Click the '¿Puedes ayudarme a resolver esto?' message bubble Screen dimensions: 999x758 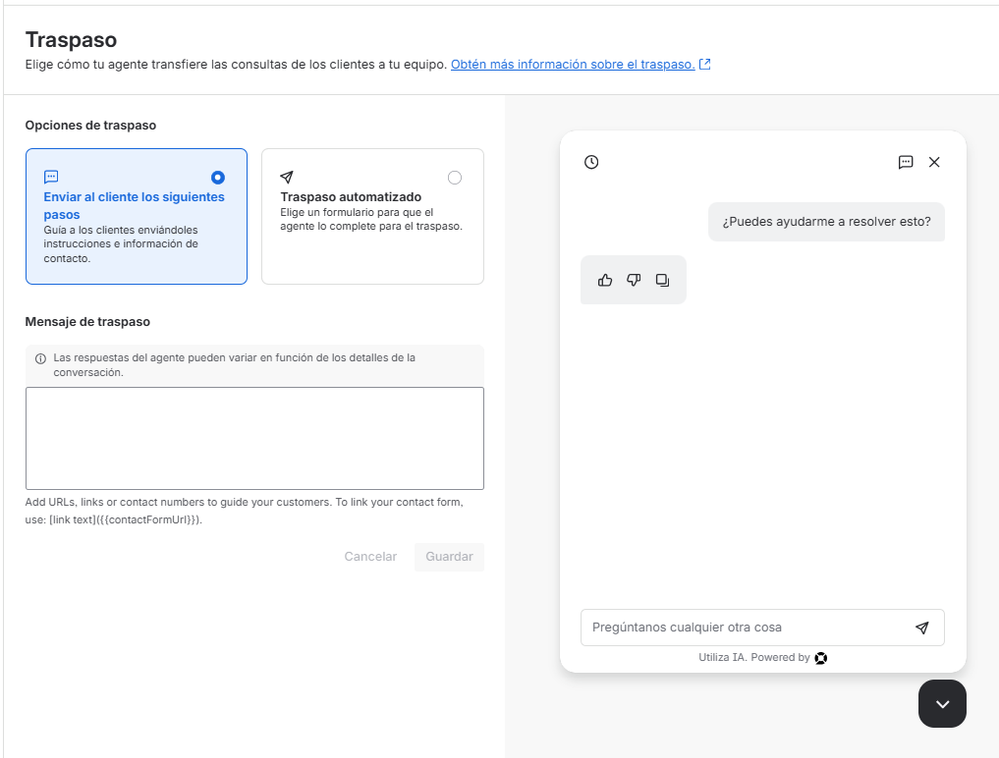(826, 222)
